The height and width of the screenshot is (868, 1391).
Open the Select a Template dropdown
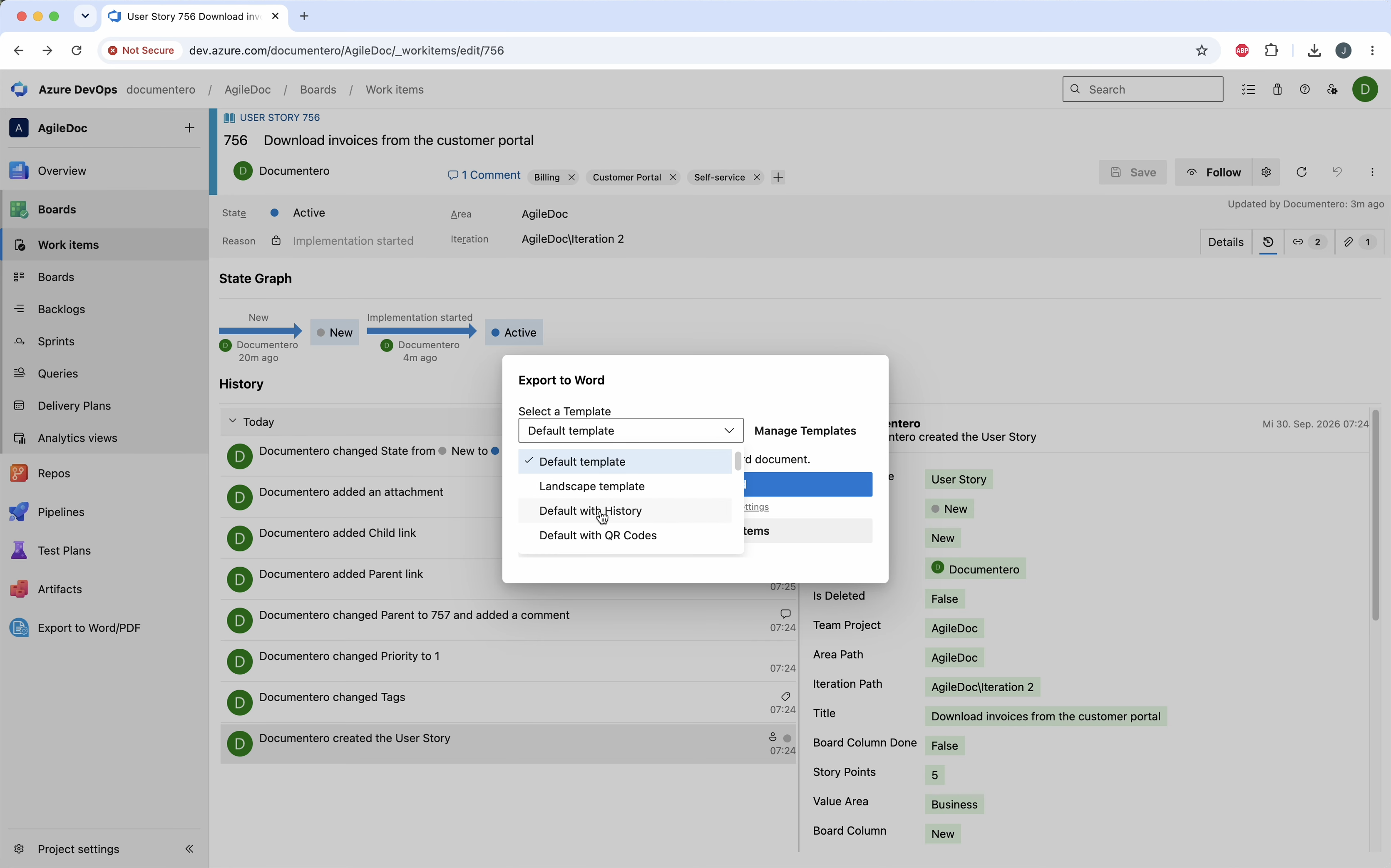630,431
